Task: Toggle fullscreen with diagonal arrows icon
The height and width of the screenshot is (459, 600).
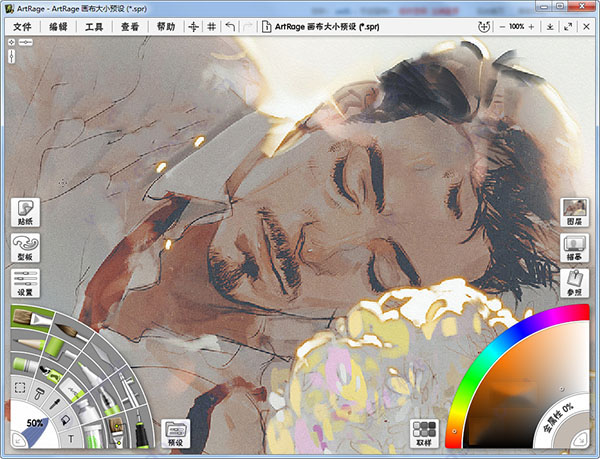Action: (568, 27)
